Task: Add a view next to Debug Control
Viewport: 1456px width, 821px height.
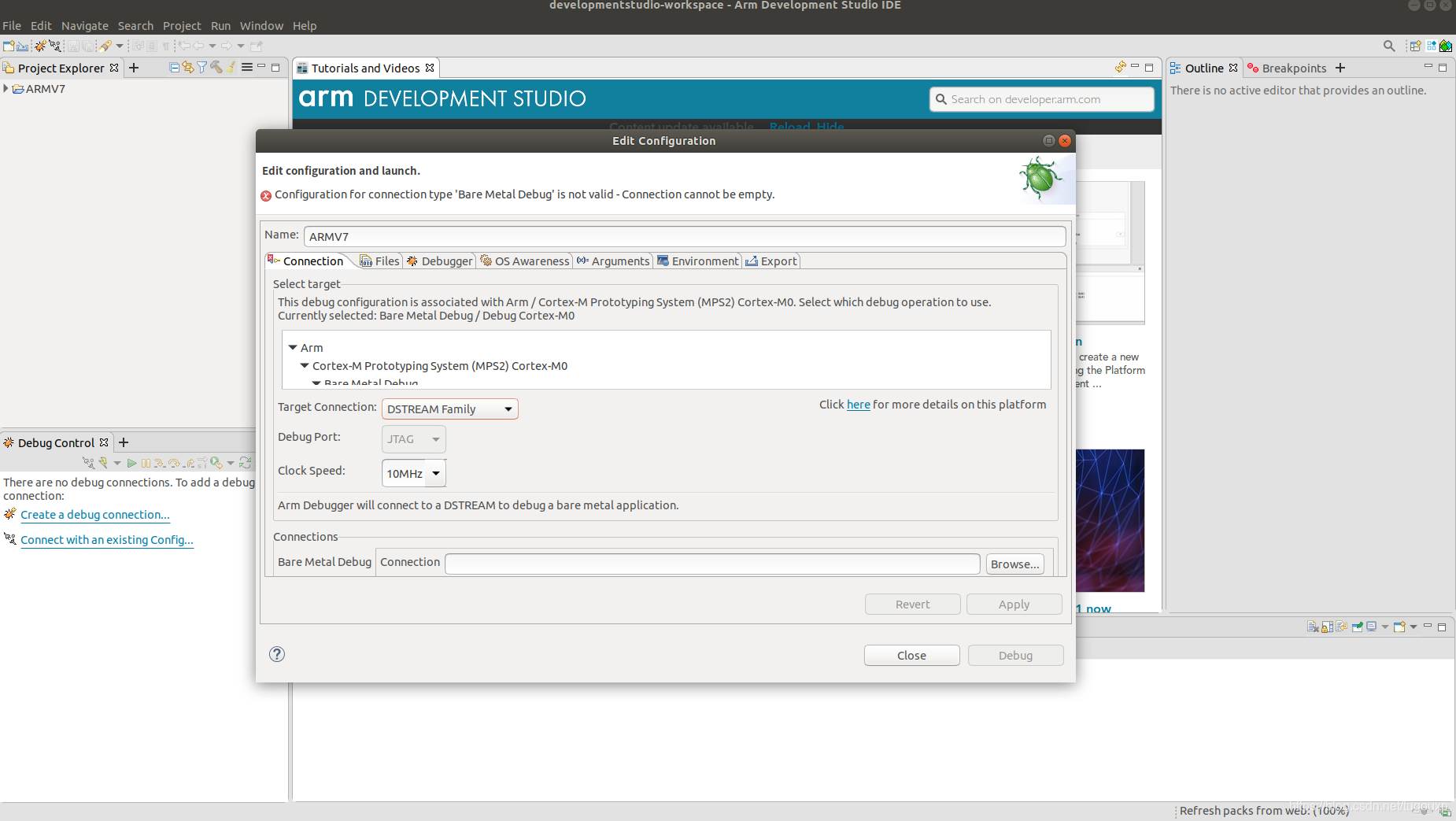Action: tap(124, 442)
